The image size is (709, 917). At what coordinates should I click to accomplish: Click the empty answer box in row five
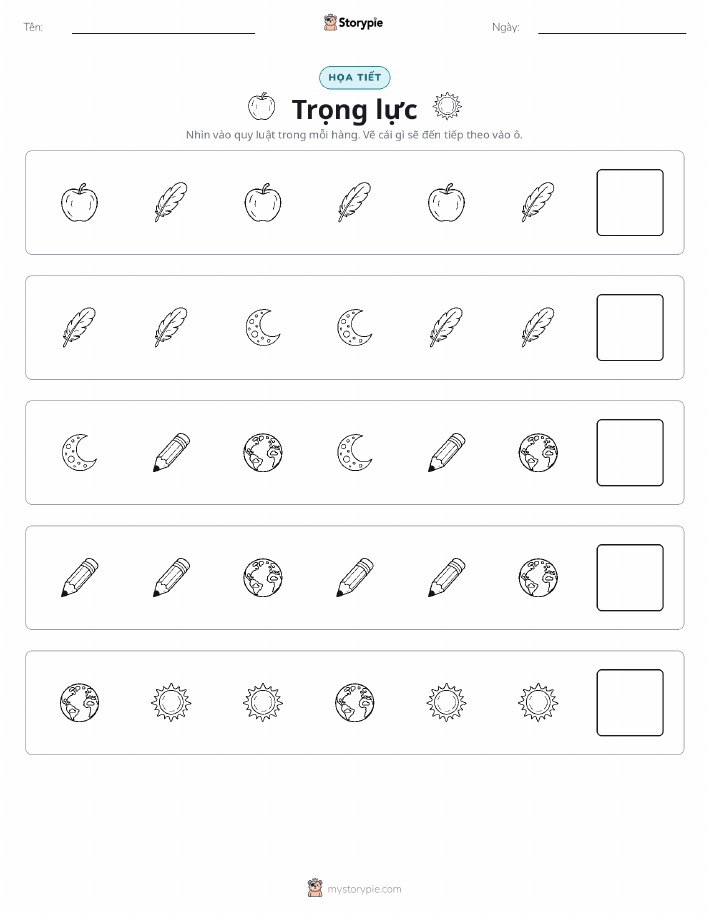click(x=630, y=702)
